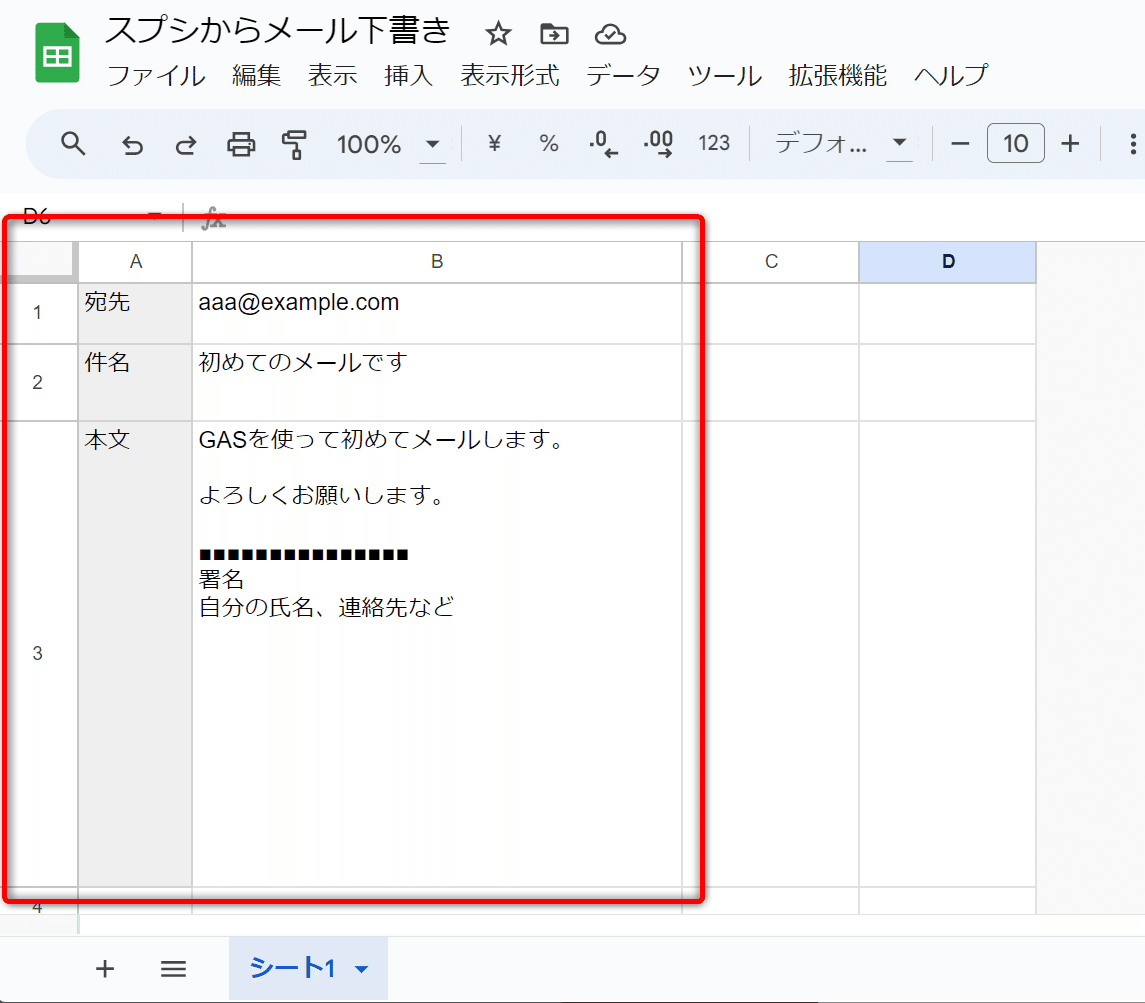Select the cell with GASを使って初めてメールします
Image resolution: width=1145 pixels, height=1003 pixels.
point(437,653)
